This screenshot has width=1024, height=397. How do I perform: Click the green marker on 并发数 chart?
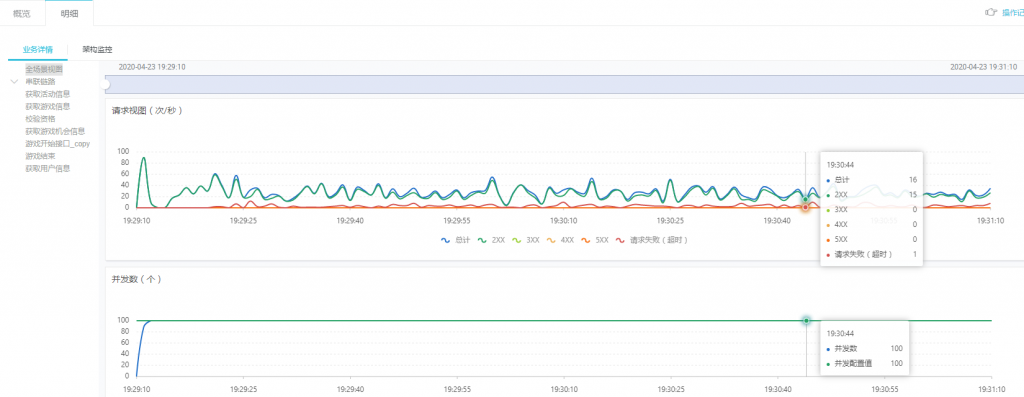[807, 321]
